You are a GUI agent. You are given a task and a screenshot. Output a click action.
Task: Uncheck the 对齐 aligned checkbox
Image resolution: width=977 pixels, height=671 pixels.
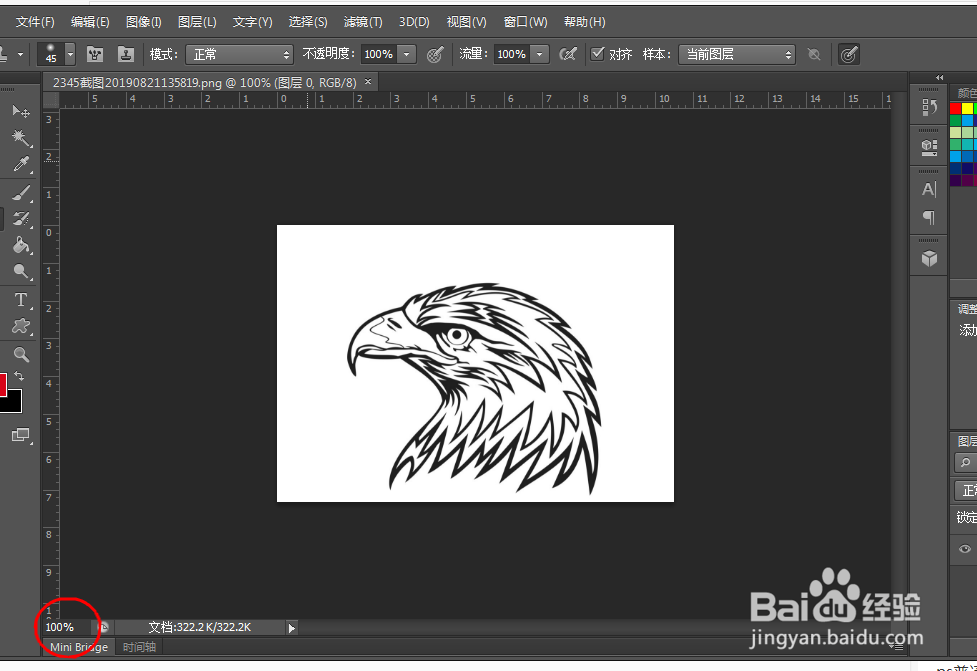(598, 54)
